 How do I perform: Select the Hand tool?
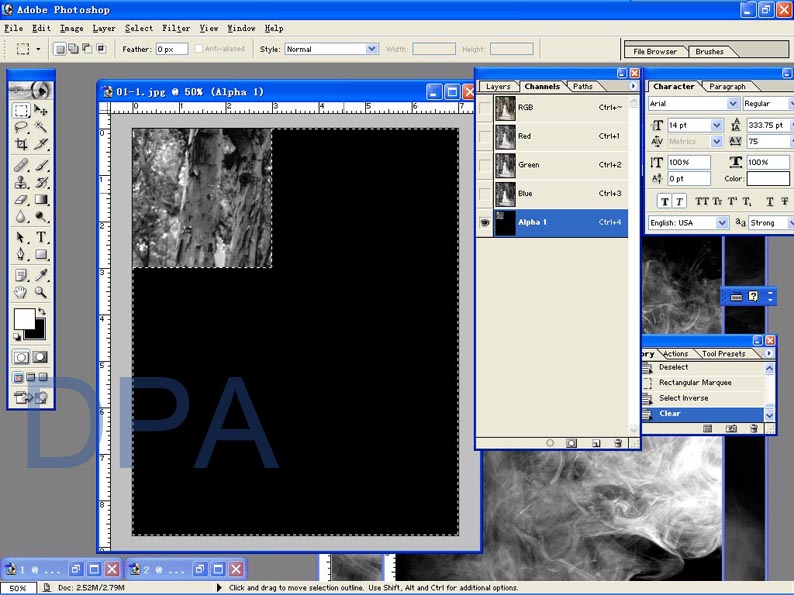21,292
